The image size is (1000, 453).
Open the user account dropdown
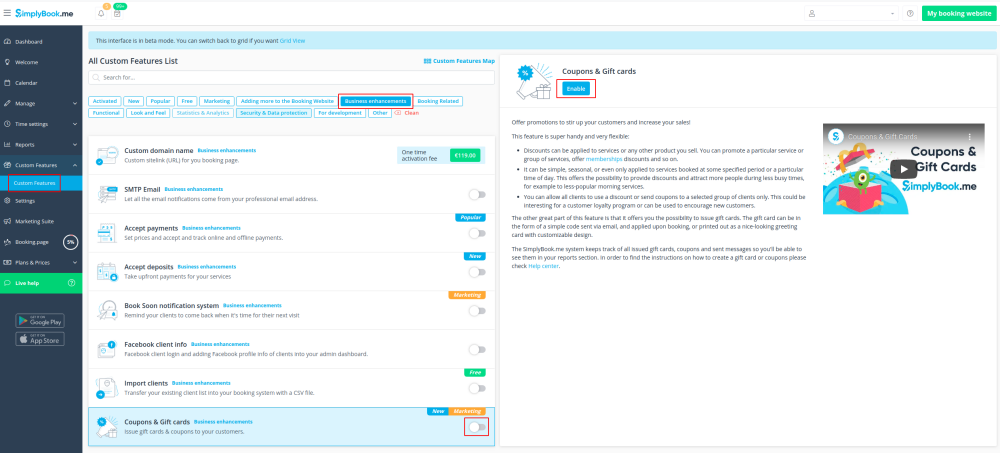click(x=850, y=14)
